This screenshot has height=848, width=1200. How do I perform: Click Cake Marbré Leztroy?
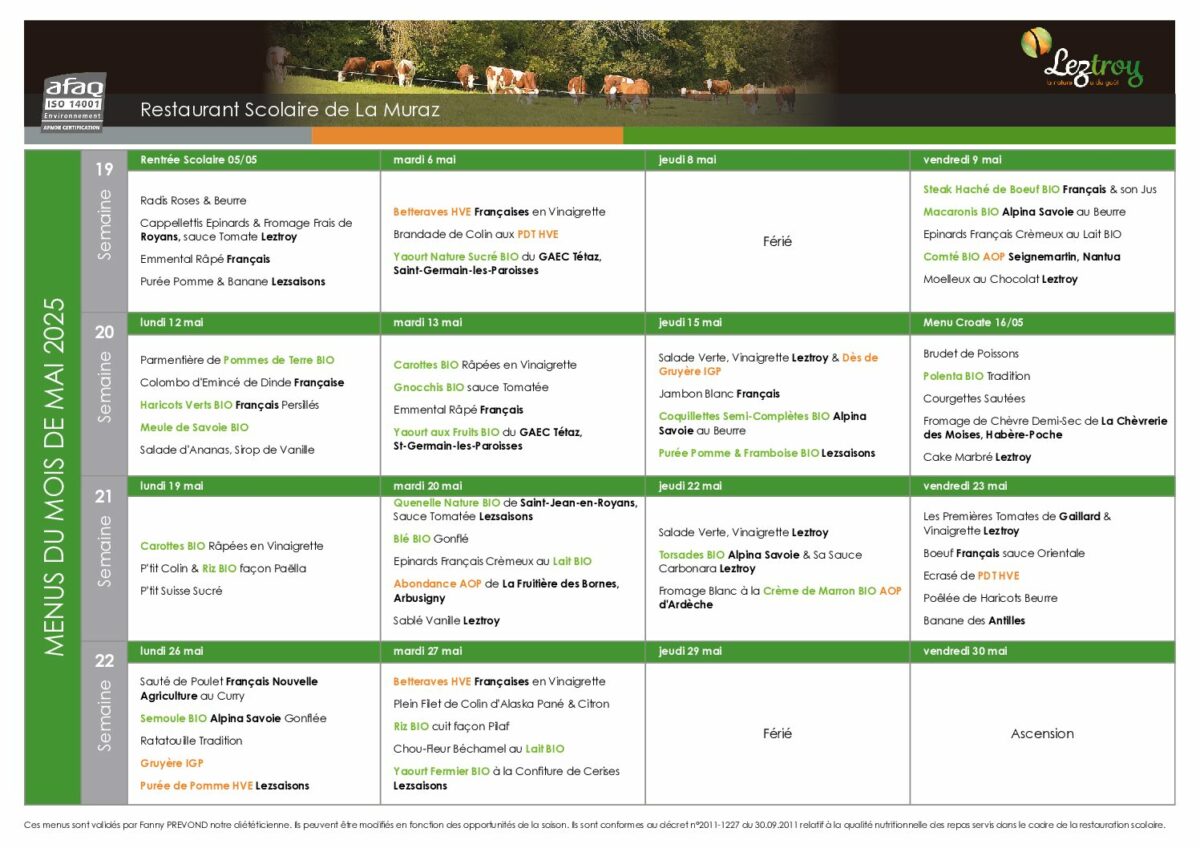[977, 457]
